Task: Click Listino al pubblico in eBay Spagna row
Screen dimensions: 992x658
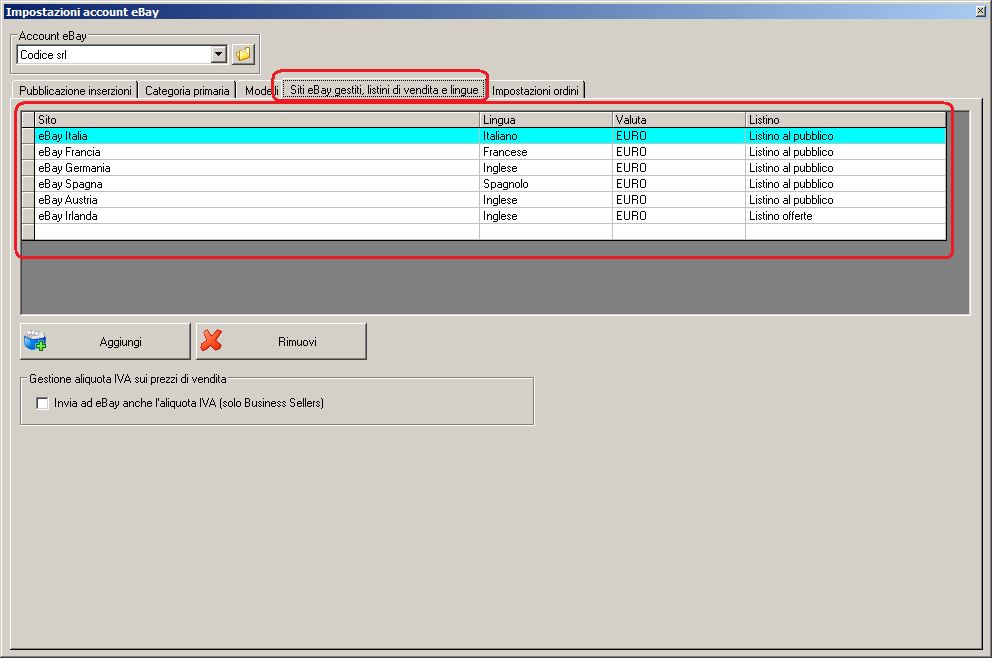Action: pyautogui.click(x=846, y=183)
